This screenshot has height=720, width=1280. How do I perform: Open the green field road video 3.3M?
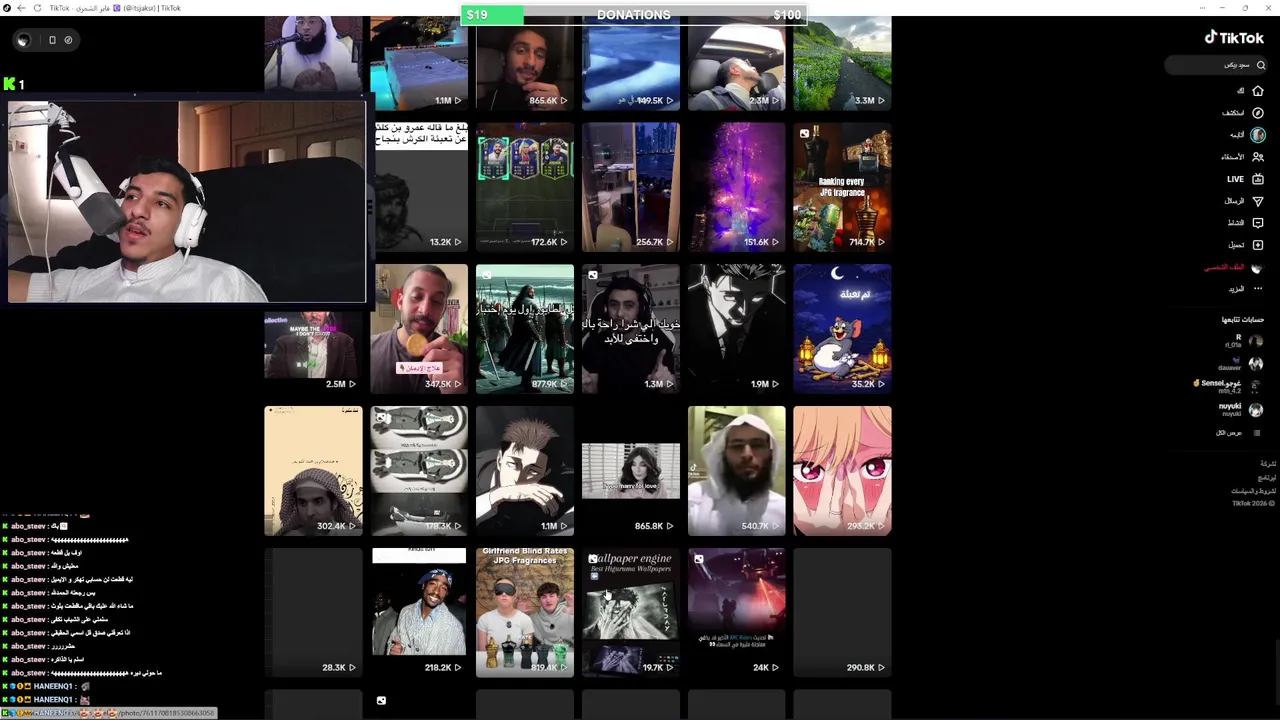click(842, 62)
